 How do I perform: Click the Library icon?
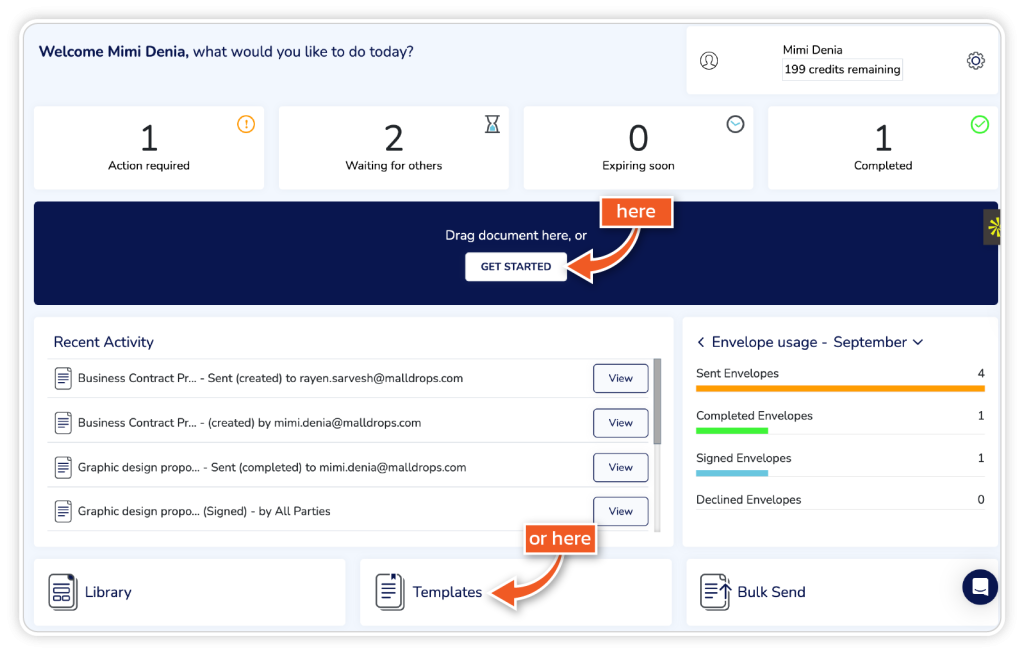63,592
